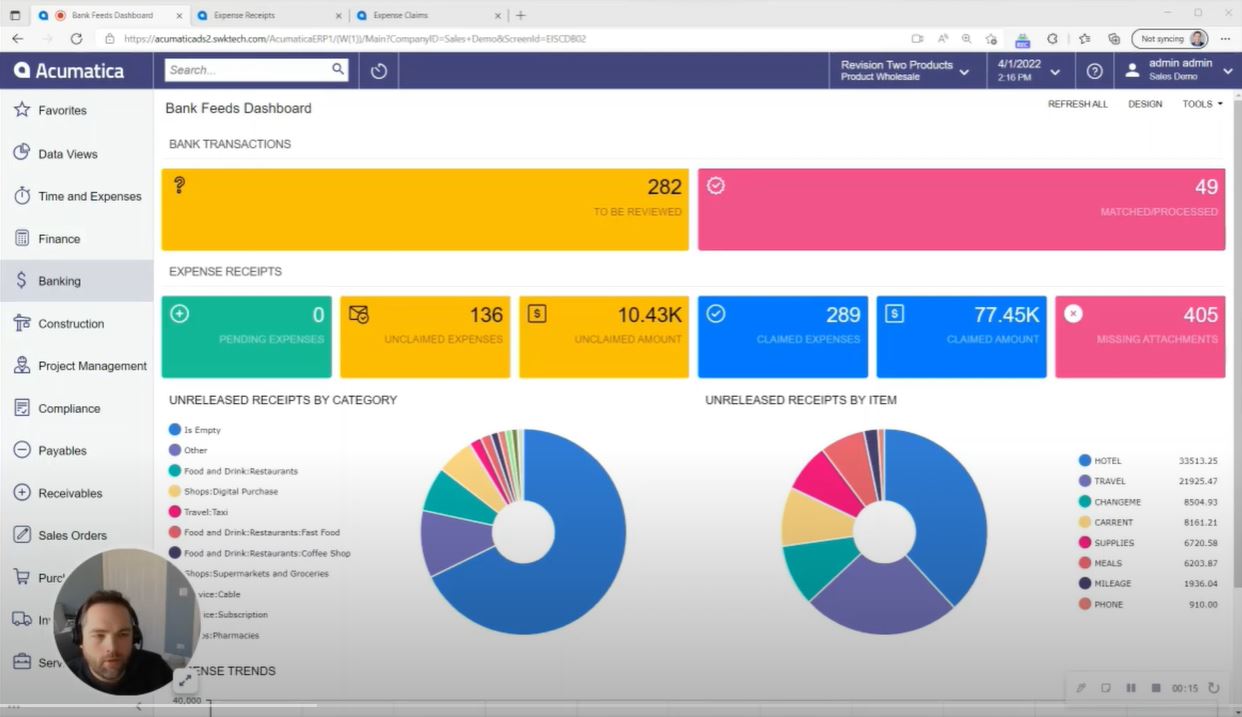This screenshot has height=717, width=1242.
Task: Click the browser address bar URL
Action: pyautogui.click(x=354, y=39)
